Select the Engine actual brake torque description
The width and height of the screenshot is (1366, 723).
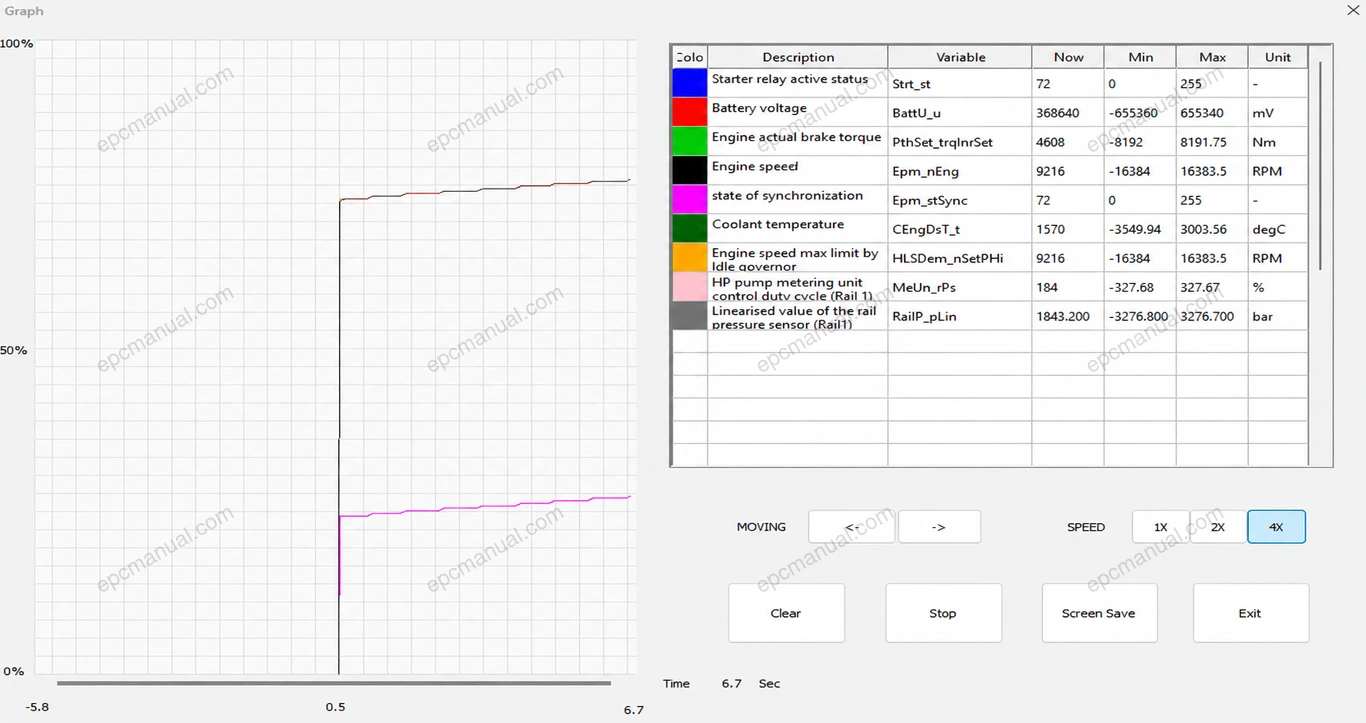(x=798, y=141)
